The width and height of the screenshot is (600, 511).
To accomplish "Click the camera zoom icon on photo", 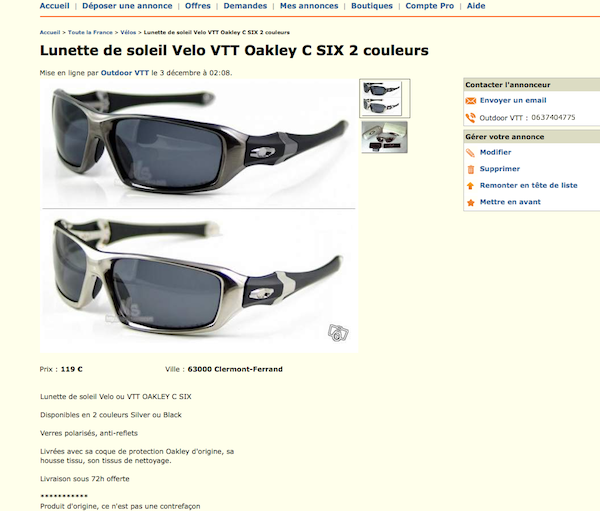I will point(338,333).
